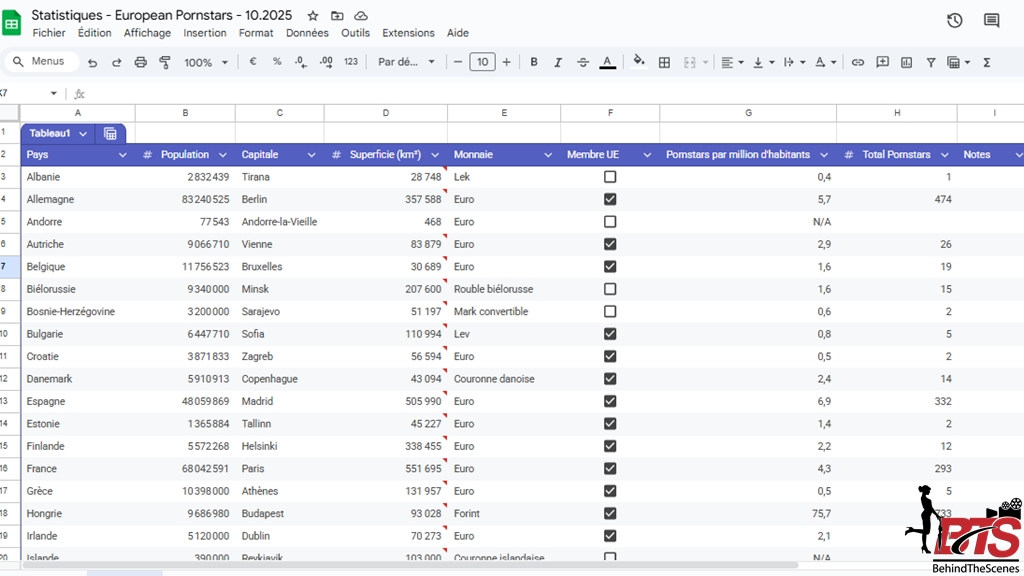Star this spreadsheet document
The image size is (1024, 576).
coord(313,16)
